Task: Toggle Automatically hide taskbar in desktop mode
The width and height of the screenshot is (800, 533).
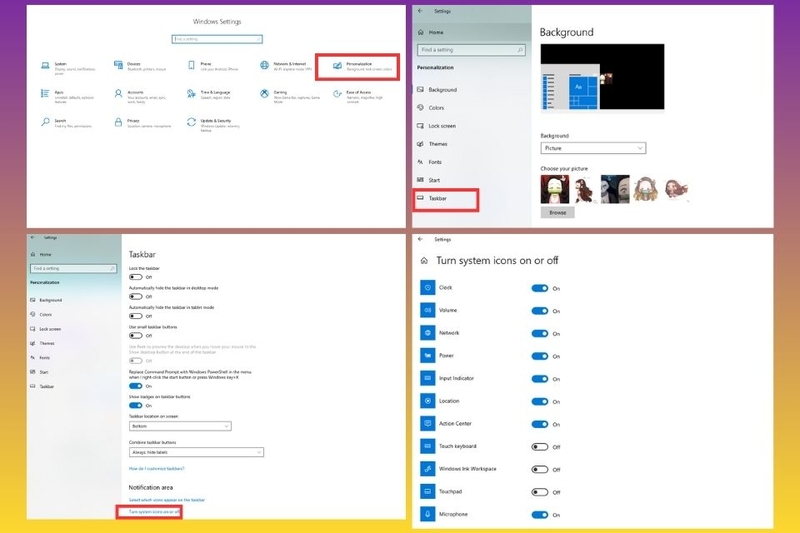Action: 136,296
